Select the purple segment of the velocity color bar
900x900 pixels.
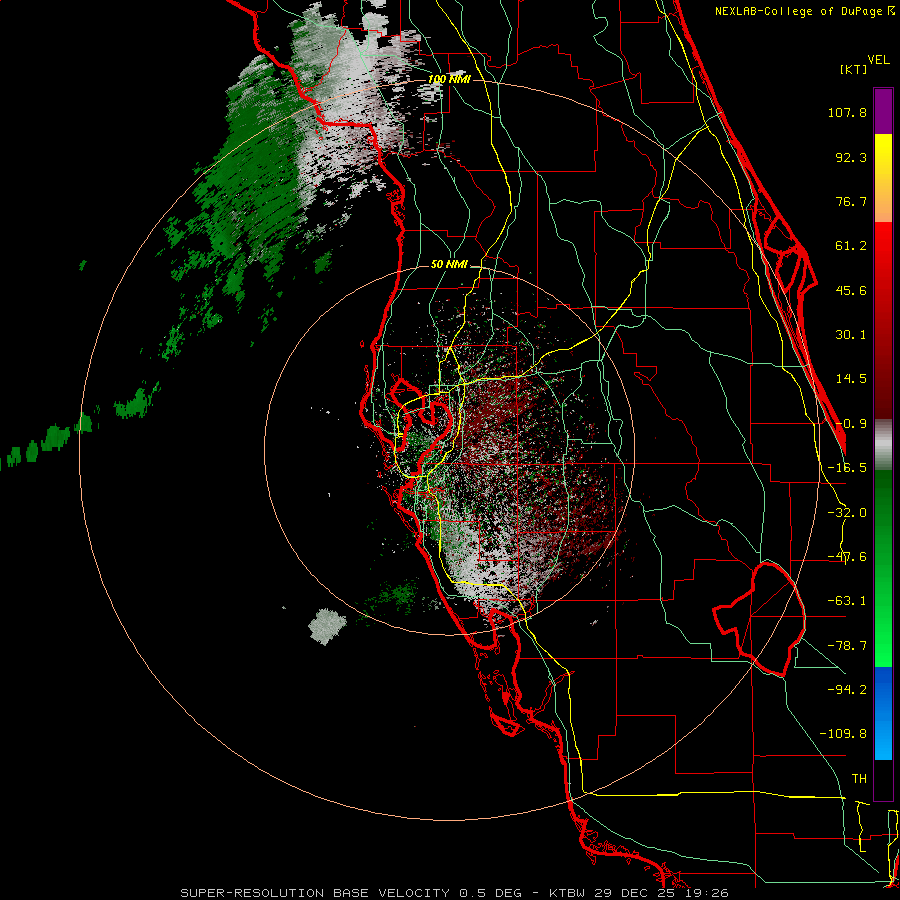[x=883, y=111]
